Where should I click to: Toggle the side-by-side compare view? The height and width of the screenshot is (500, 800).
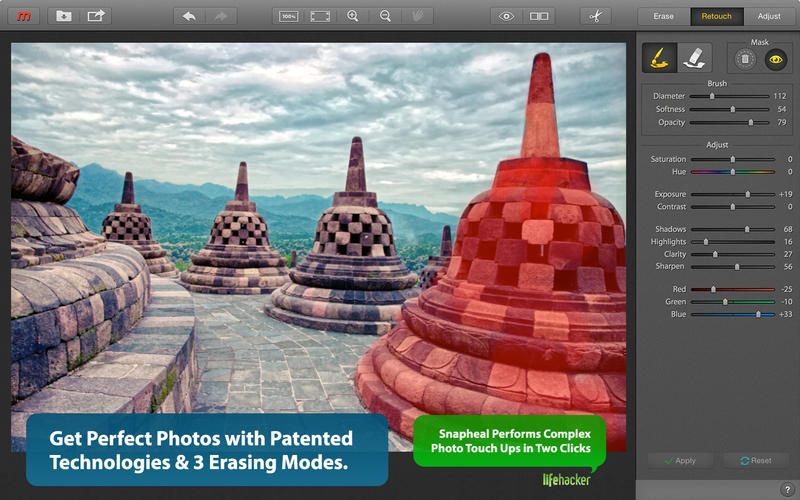tap(539, 16)
